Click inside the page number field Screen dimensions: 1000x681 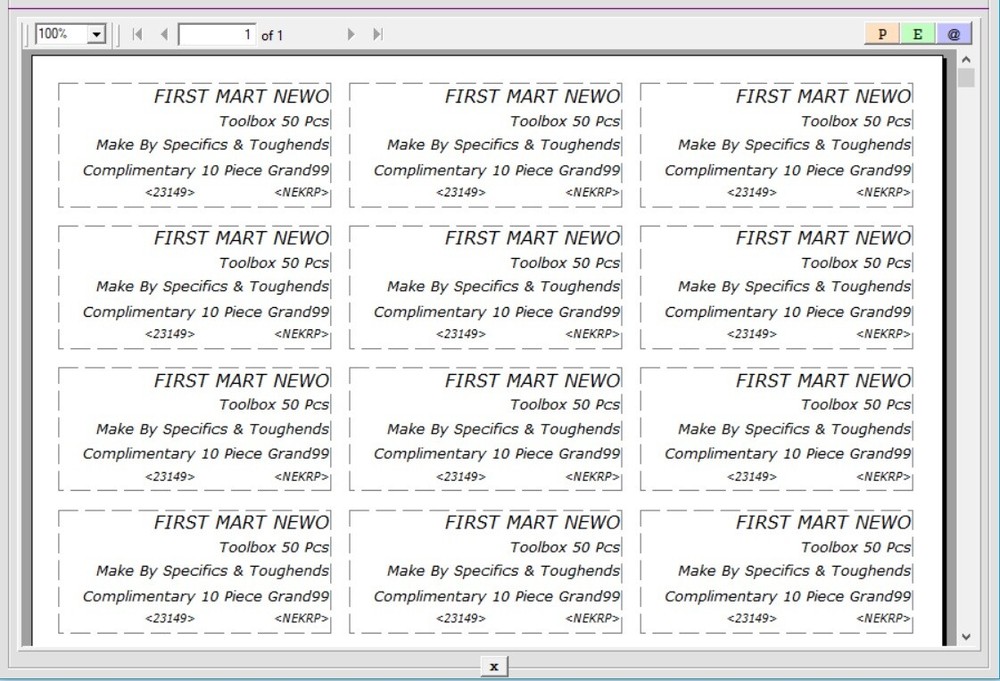215,33
